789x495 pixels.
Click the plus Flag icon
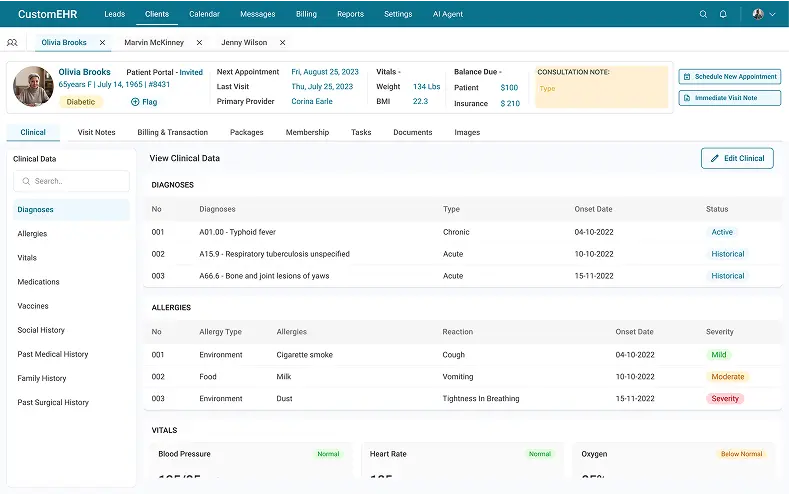point(135,102)
